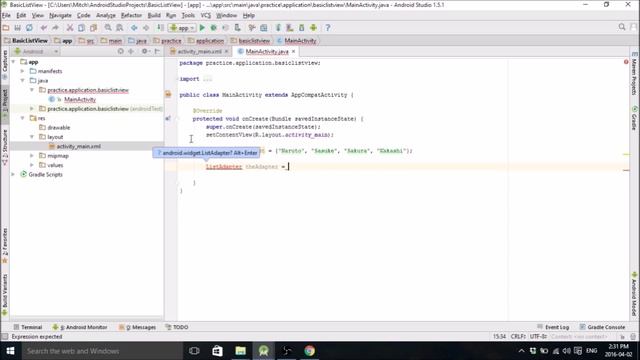Toggle the Favorites side panel
Screen dimensions: 640x360
point(5,245)
